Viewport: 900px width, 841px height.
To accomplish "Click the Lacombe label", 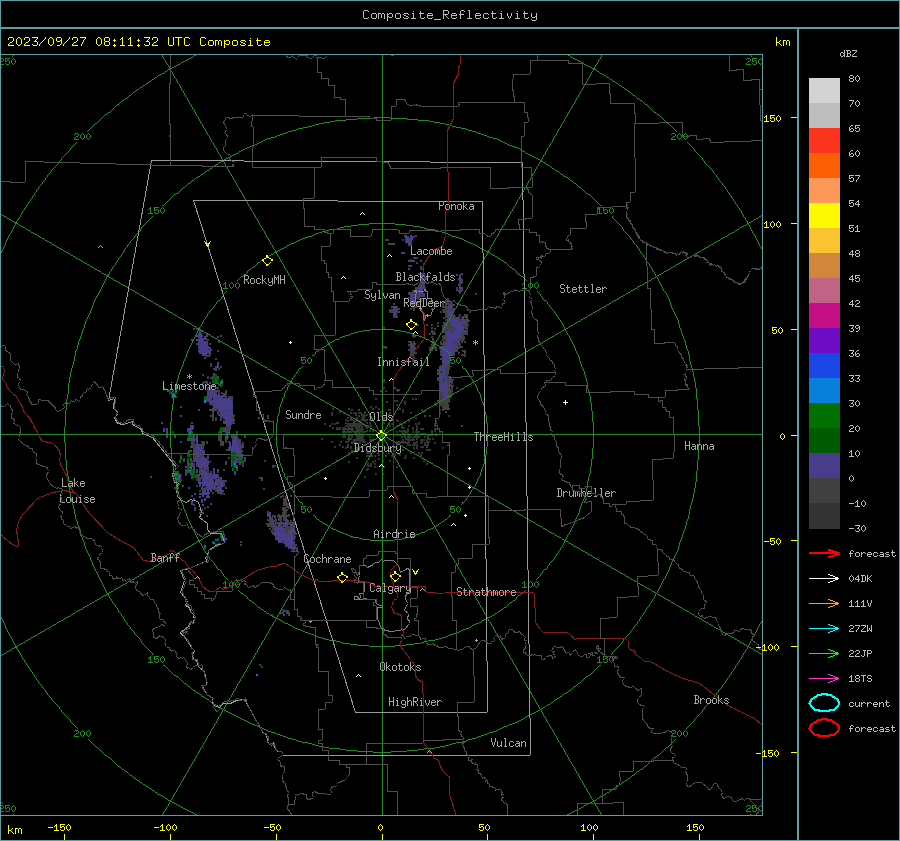I will point(431,251).
